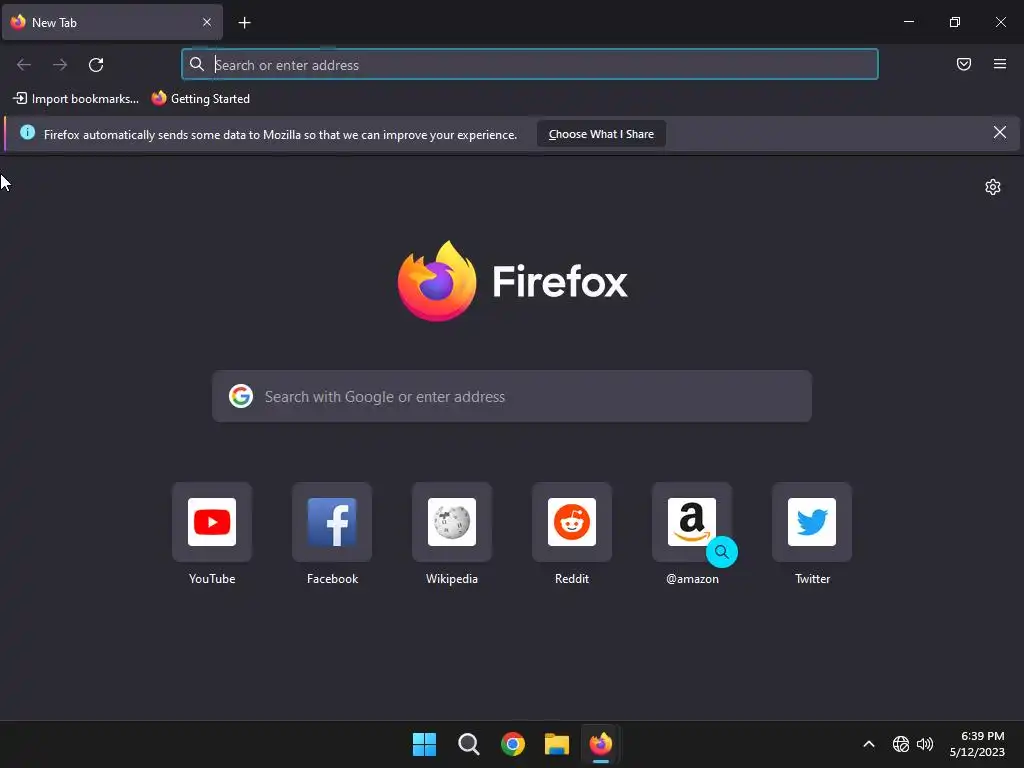
Task: Click the address bar search magnifier icon
Action: 197,64
